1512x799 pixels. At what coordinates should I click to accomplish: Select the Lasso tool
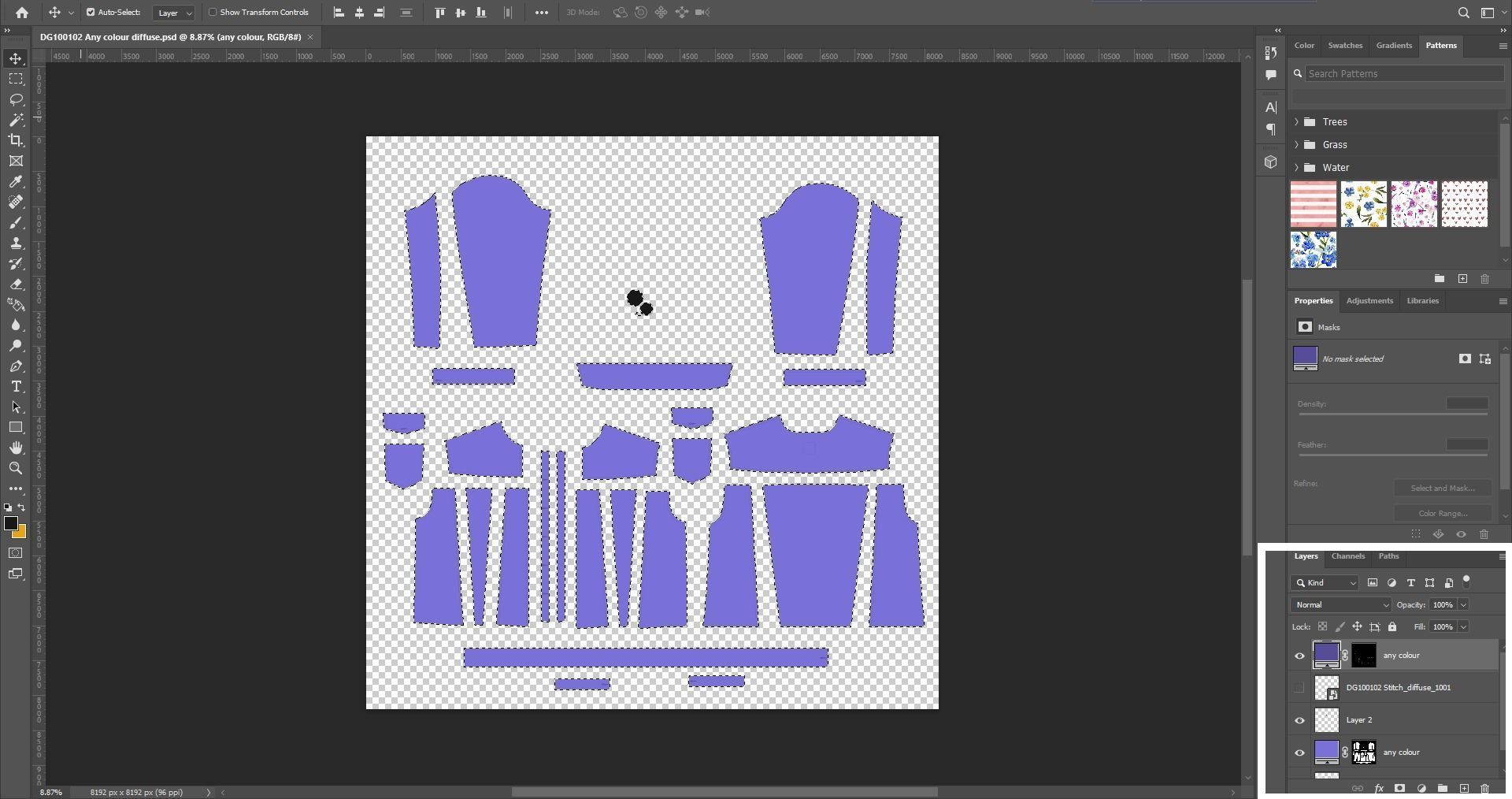pyautogui.click(x=16, y=99)
